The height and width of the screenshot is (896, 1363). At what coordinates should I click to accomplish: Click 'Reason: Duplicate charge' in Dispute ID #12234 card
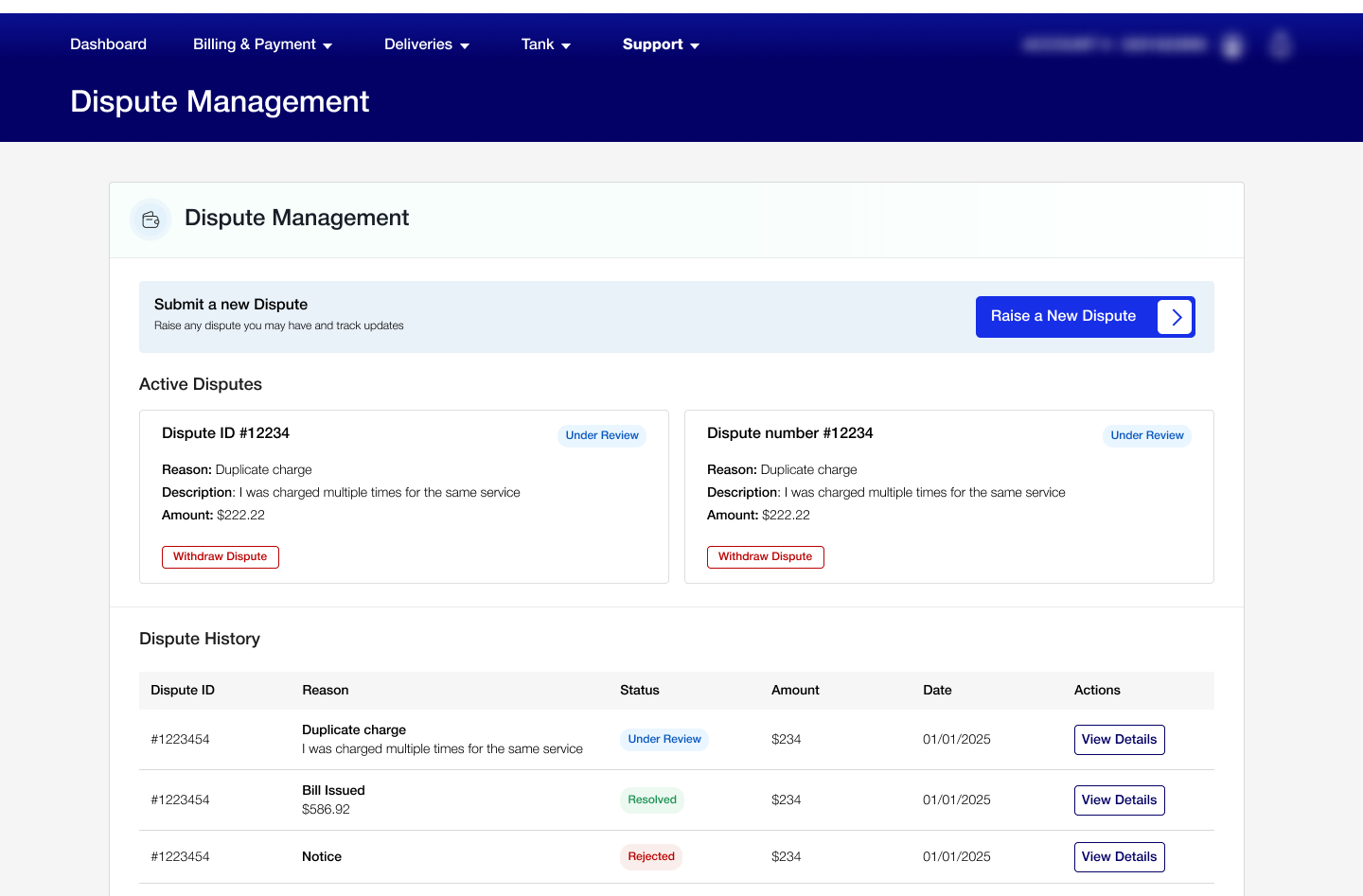(x=237, y=470)
